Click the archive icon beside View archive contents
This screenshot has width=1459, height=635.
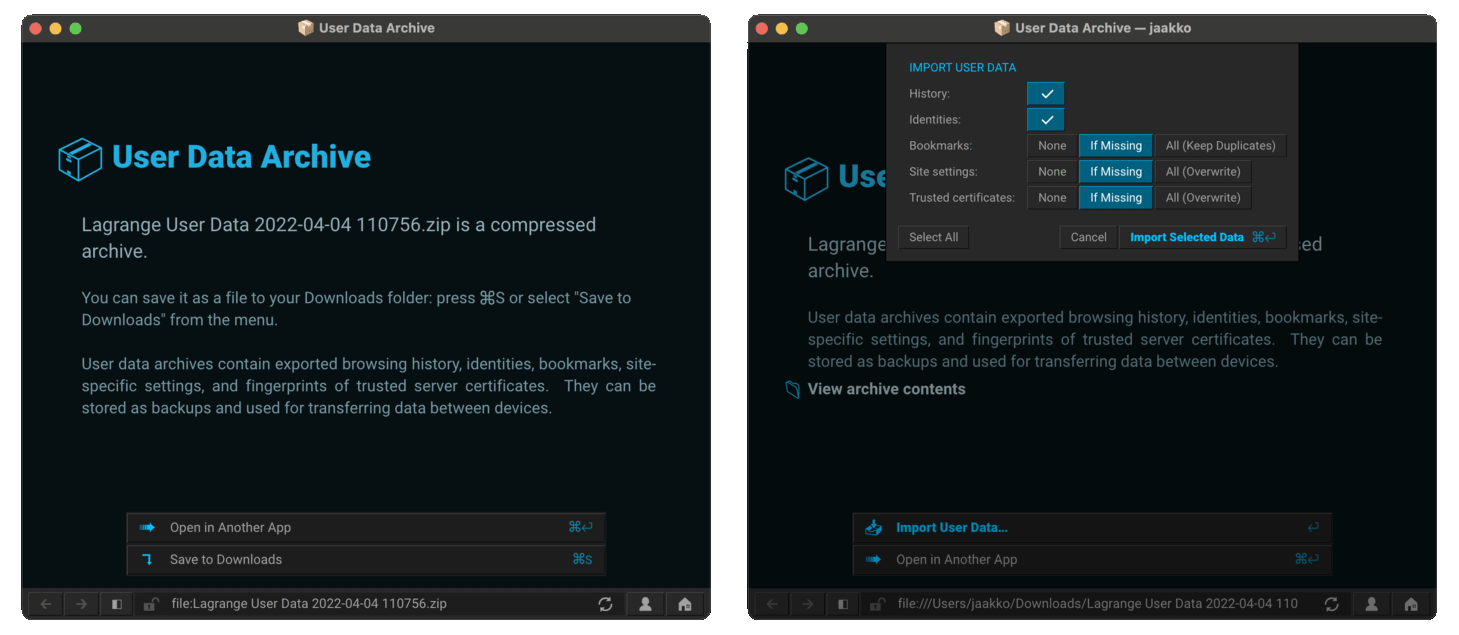[793, 389]
